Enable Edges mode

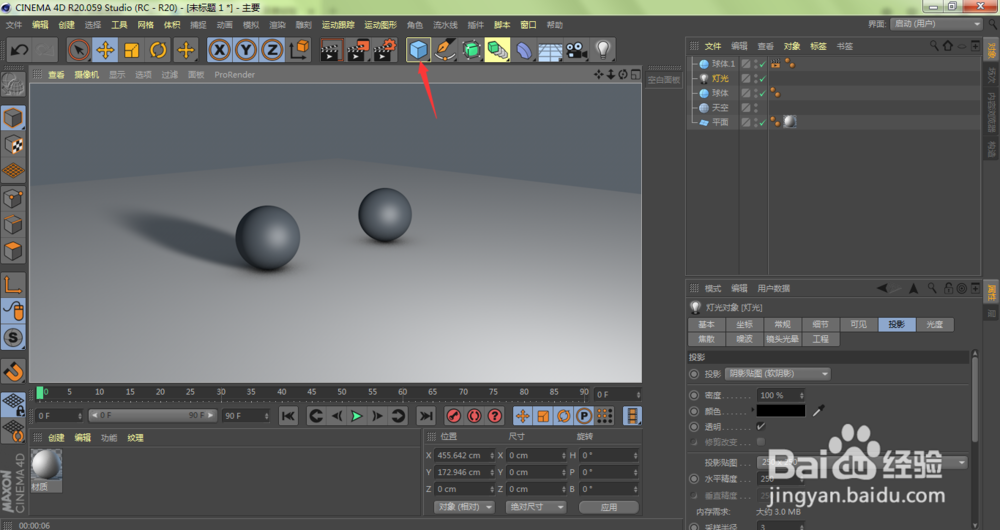click(13, 225)
